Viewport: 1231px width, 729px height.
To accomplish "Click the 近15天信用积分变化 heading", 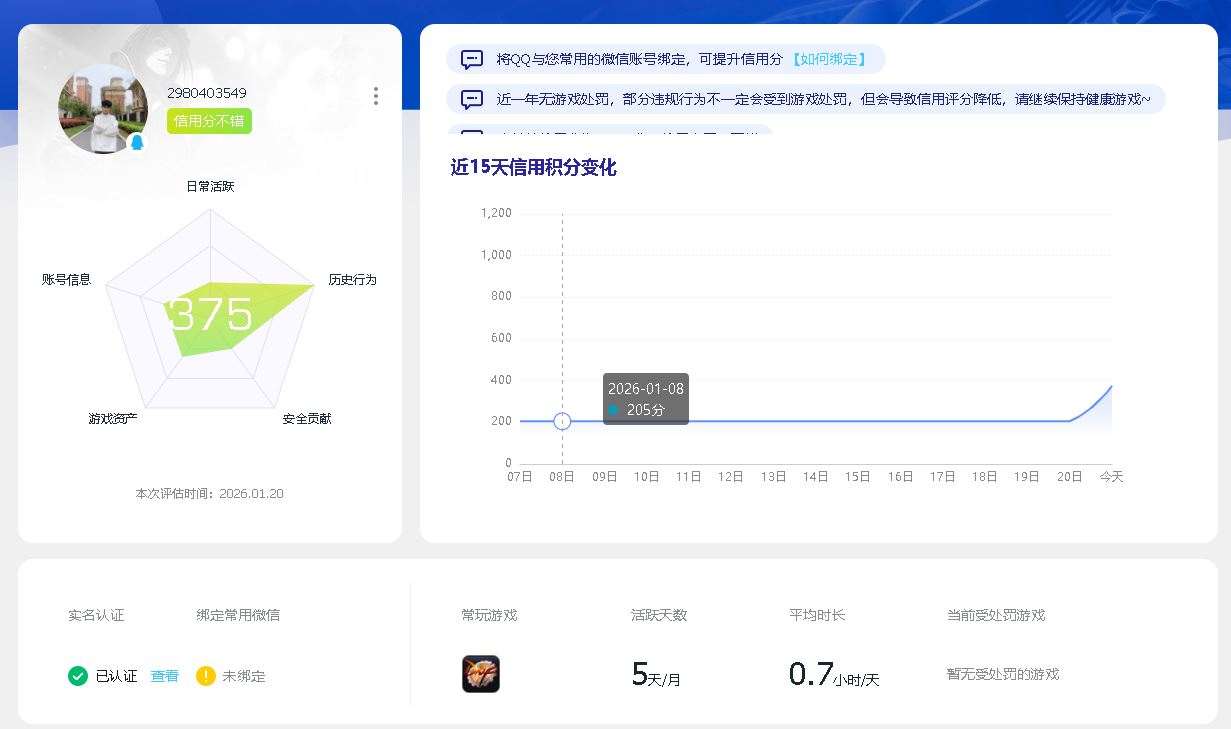I will coord(533,168).
